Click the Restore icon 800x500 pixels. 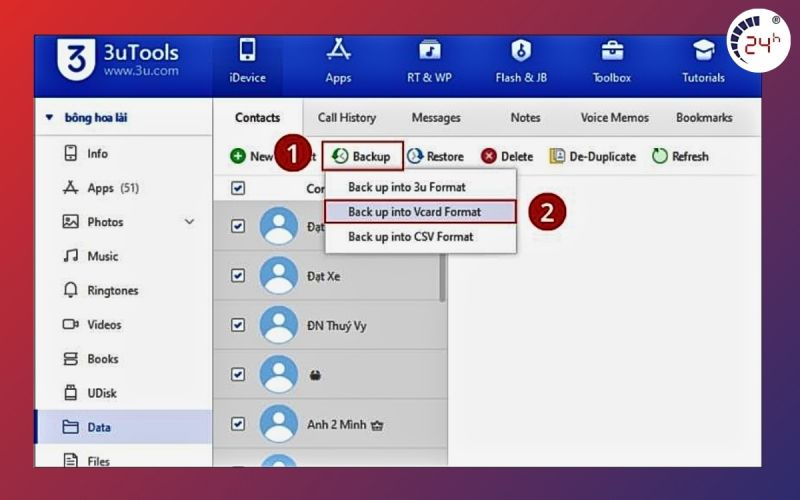click(x=415, y=156)
